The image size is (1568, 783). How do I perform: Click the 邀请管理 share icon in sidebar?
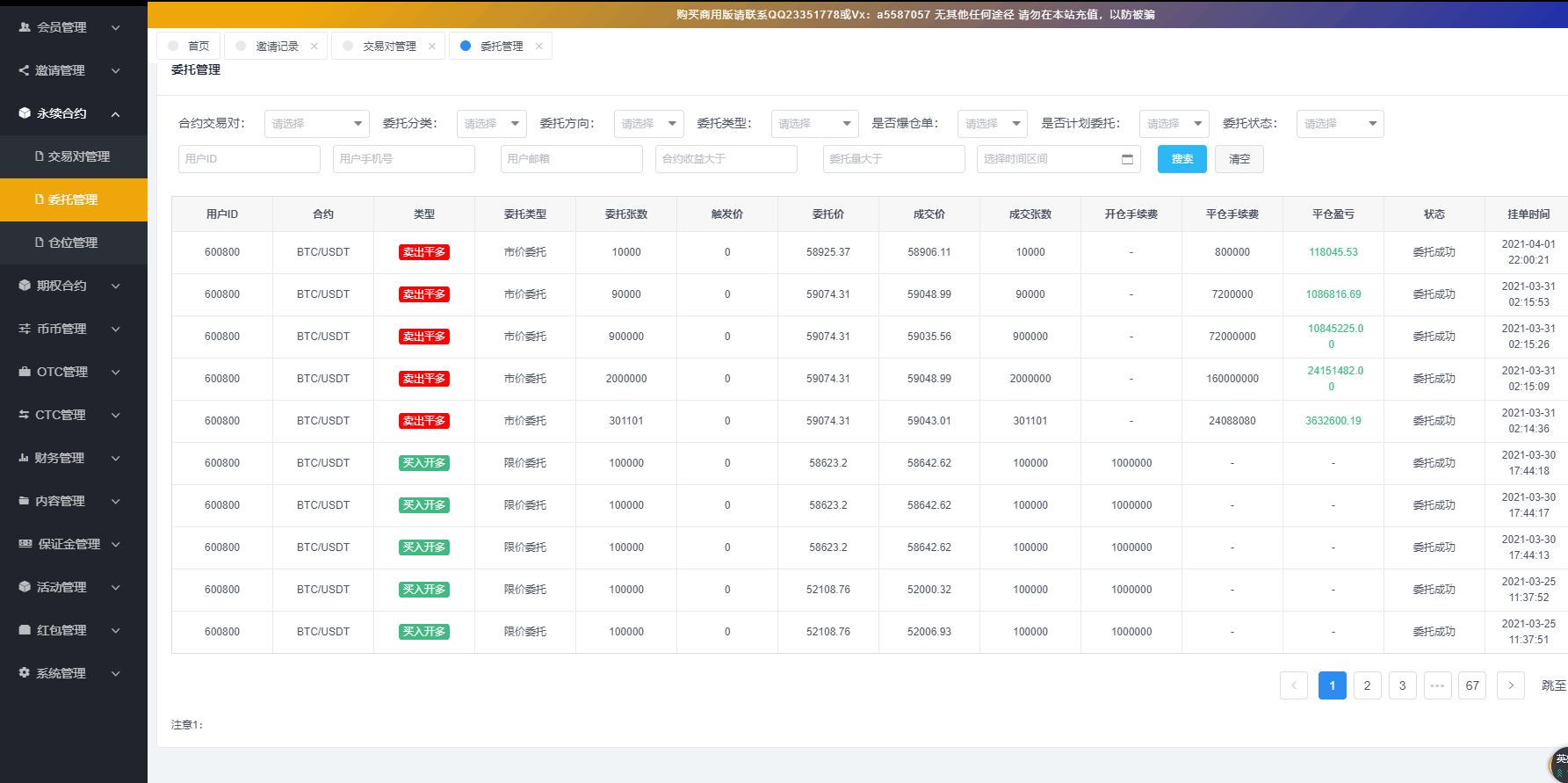[x=24, y=70]
